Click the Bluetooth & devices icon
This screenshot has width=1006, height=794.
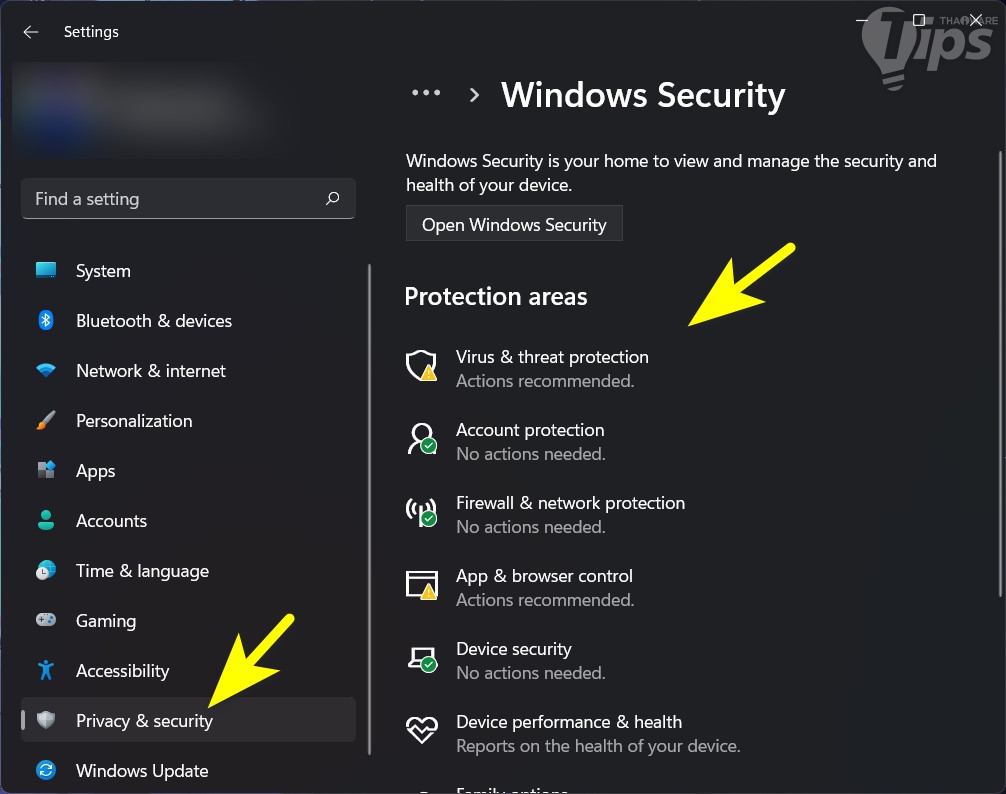tap(46, 321)
